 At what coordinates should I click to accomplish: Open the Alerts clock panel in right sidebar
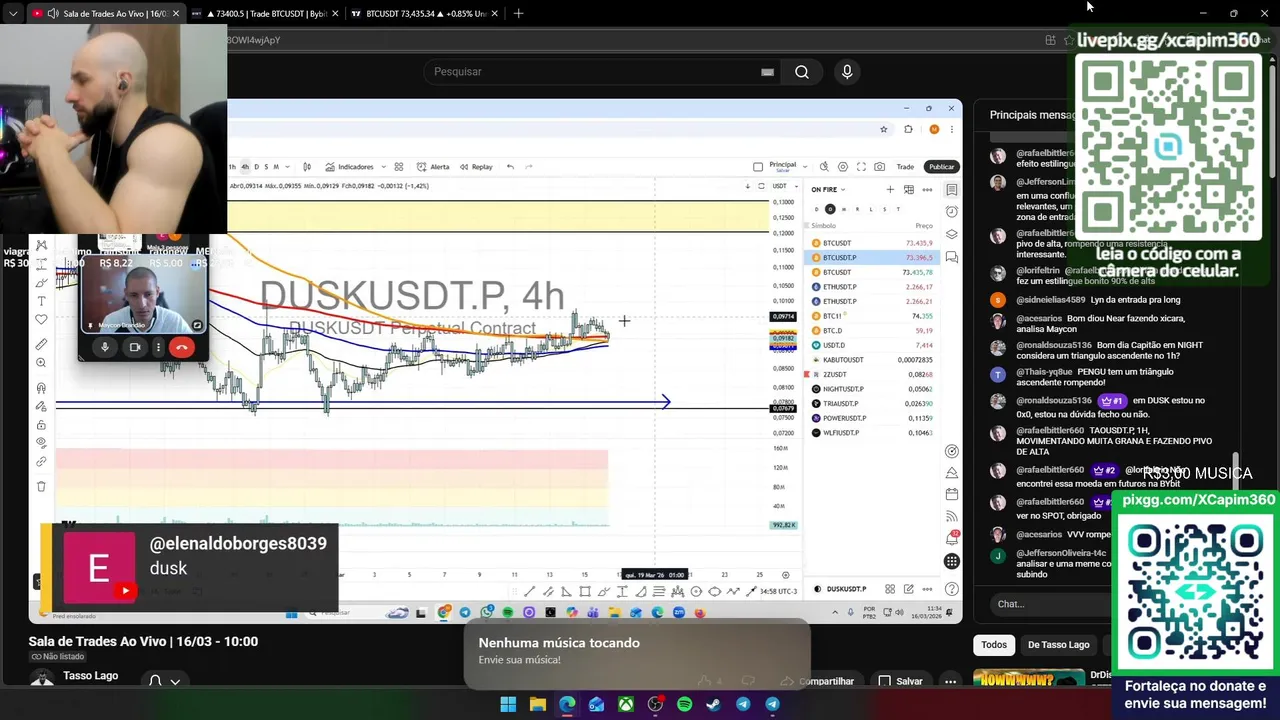pos(952,212)
